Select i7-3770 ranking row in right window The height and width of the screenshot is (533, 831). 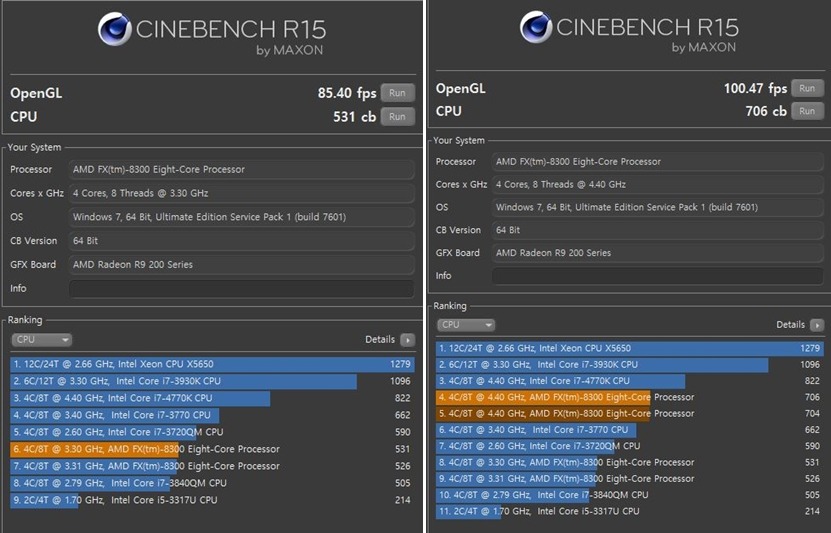(630, 430)
